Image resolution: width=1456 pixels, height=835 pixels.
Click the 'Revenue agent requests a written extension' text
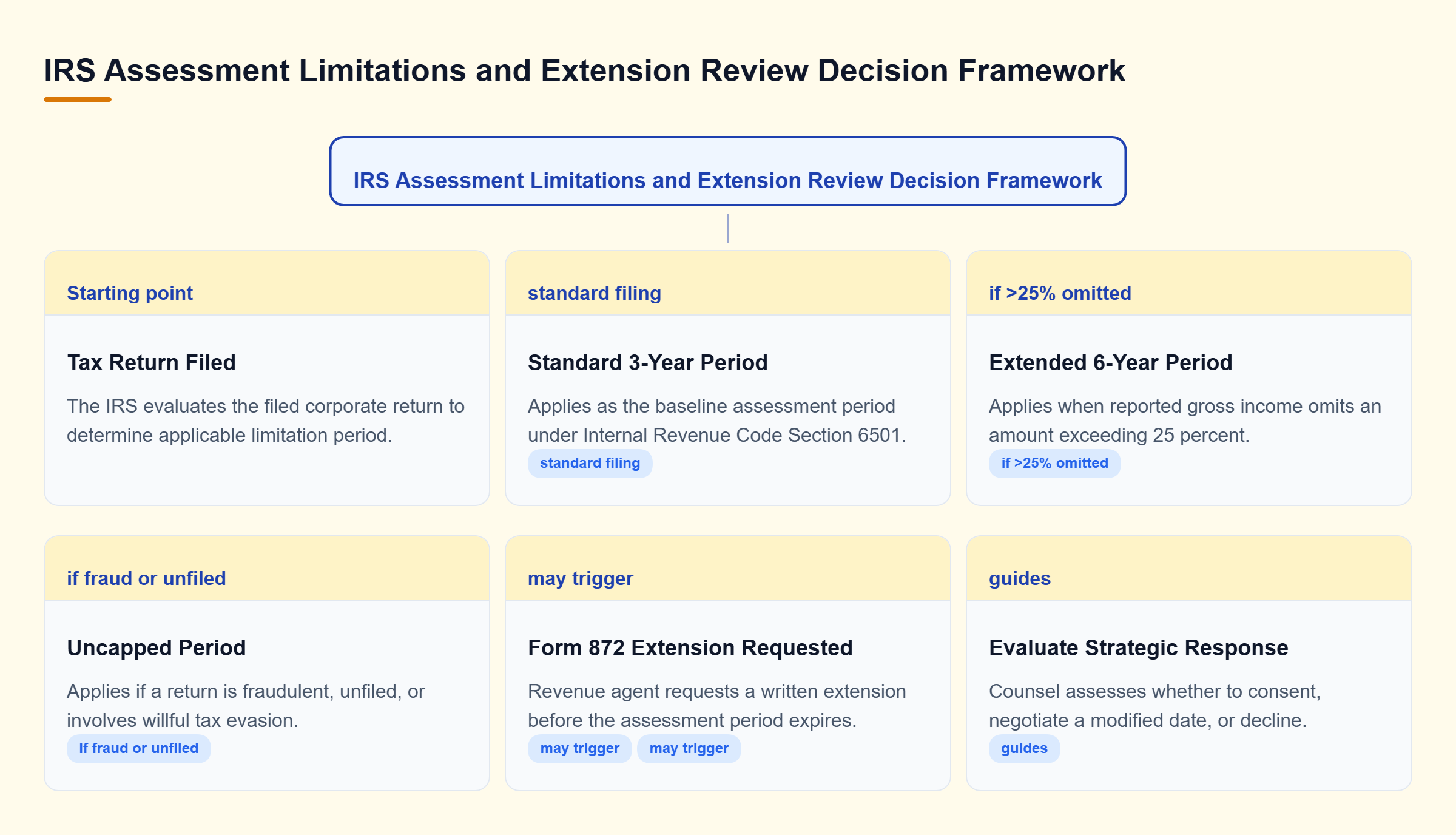point(716,706)
